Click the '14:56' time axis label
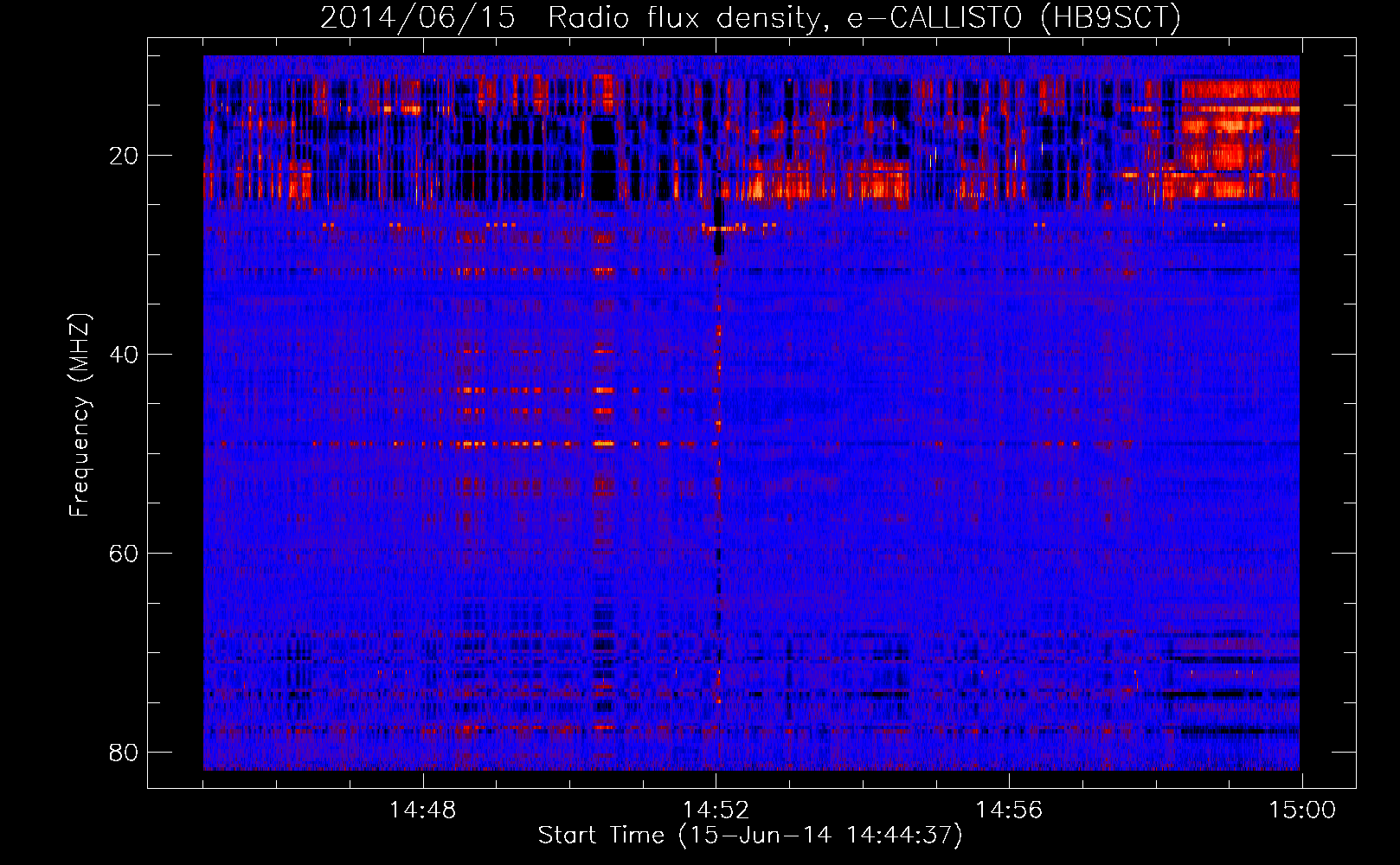The image size is (1400, 865). click(x=1009, y=810)
